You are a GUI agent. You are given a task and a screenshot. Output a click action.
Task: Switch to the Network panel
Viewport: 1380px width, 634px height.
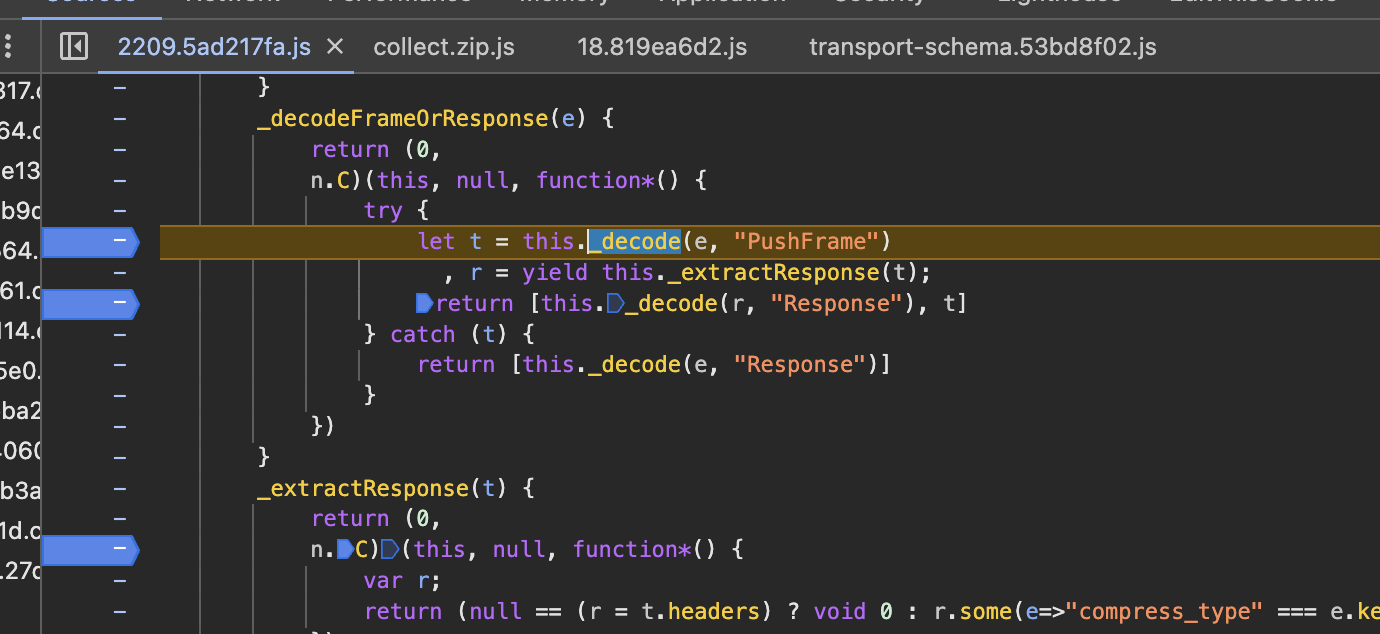click(x=233, y=5)
